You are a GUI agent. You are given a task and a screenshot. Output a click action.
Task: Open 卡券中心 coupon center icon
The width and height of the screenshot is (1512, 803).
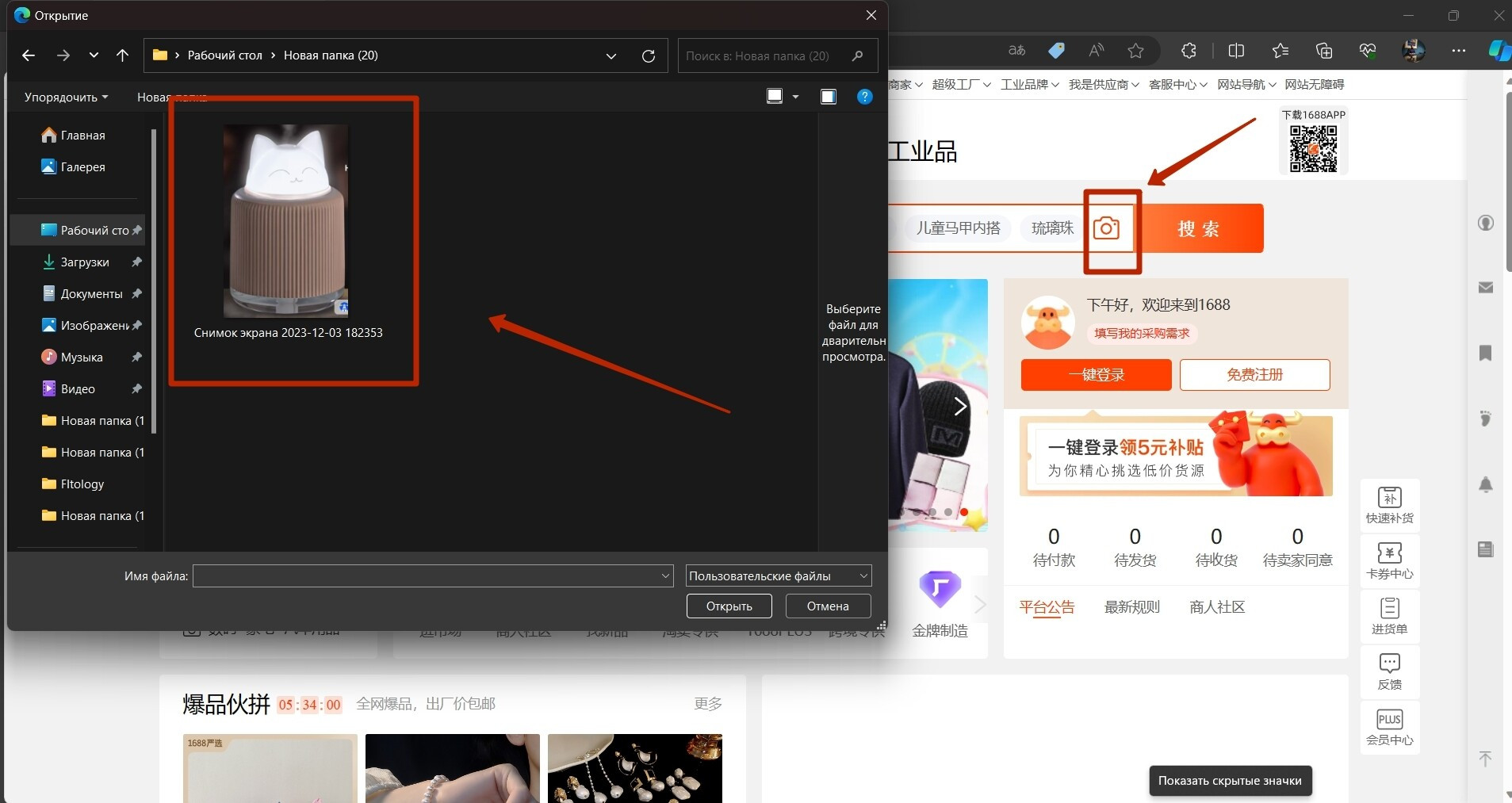(1390, 560)
